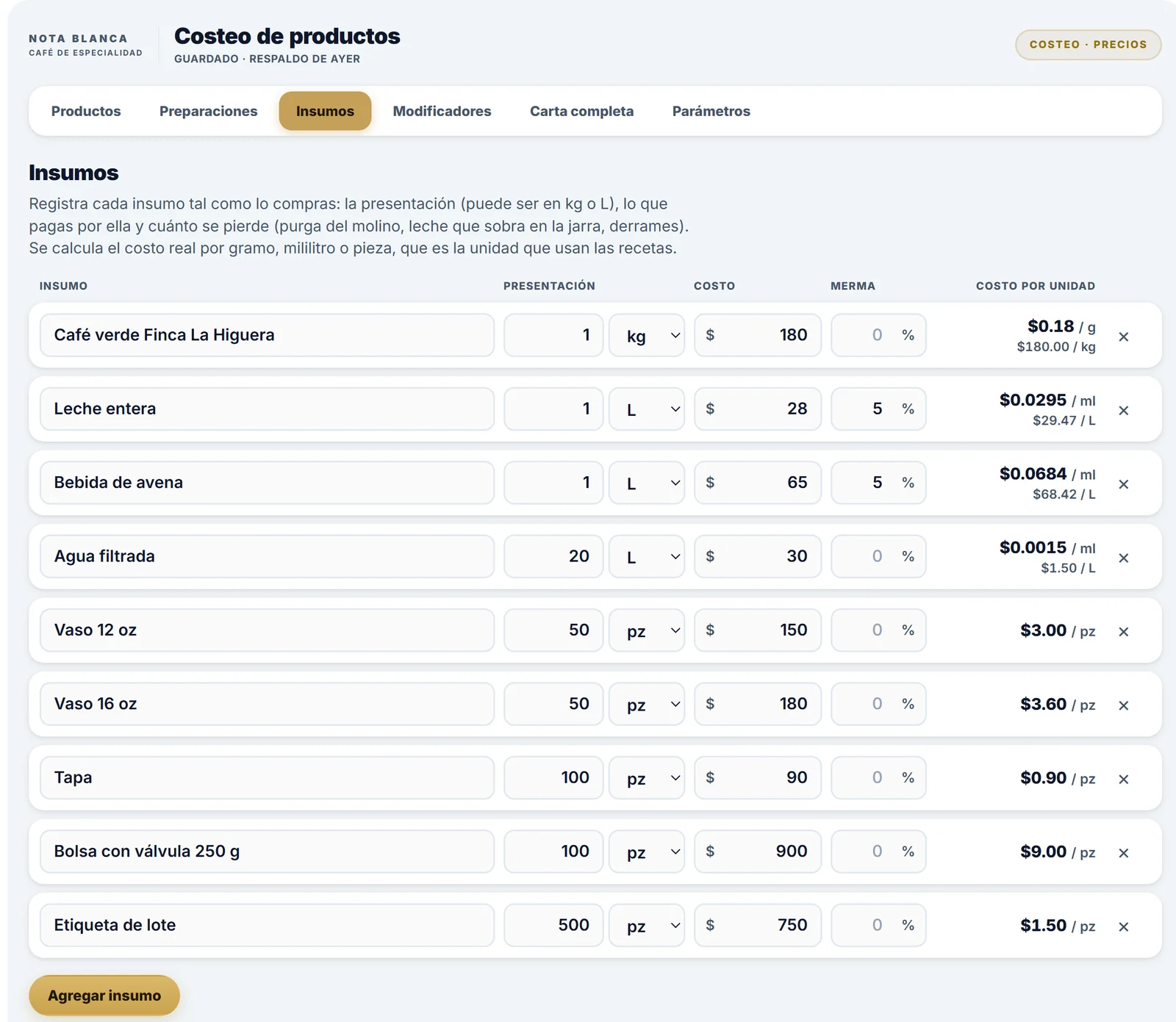1176x1022 pixels.
Task: Remove Bolsa con válvula 250 g
Action: coord(1123,853)
